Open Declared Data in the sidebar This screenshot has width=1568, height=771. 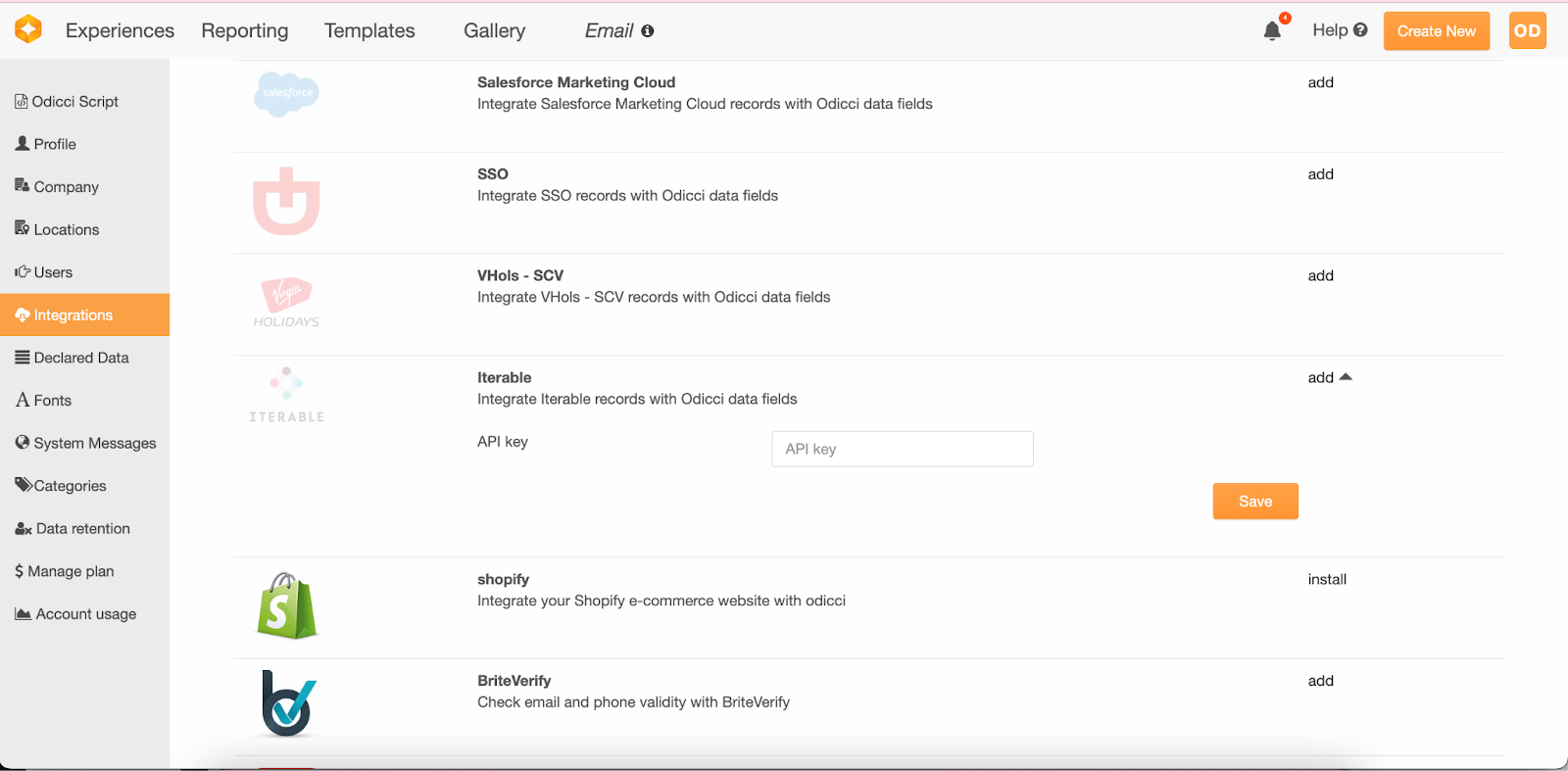(81, 359)
